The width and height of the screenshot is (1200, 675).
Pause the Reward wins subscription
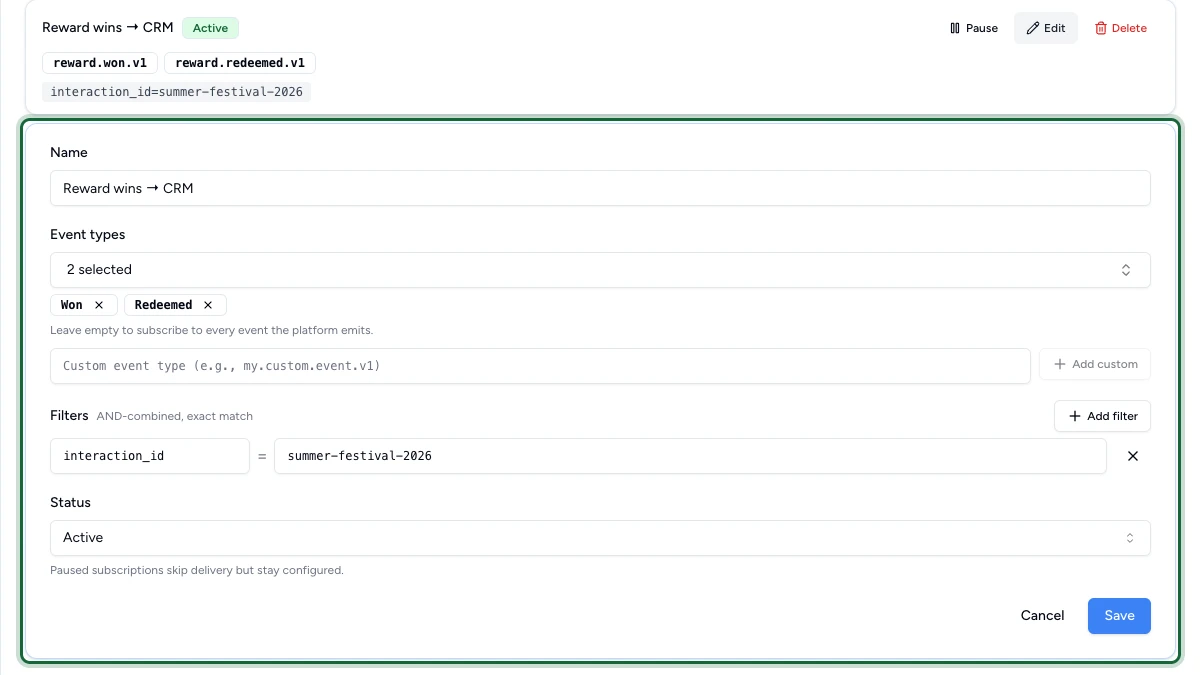pyautogui.click(x=973, y=28)
